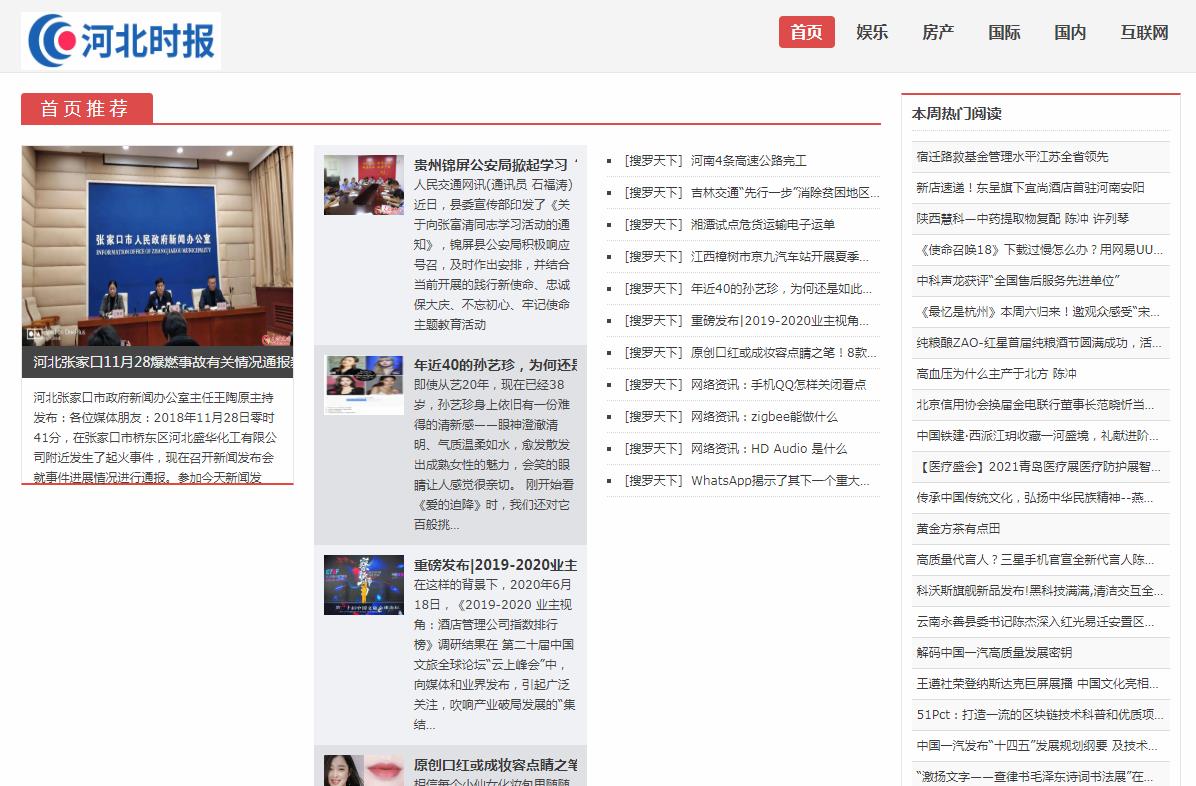This screenshot has height=786, width=1196.
Task: Open list item 重磅发布|2019-2020业主视角
Action: coord(780,321)
